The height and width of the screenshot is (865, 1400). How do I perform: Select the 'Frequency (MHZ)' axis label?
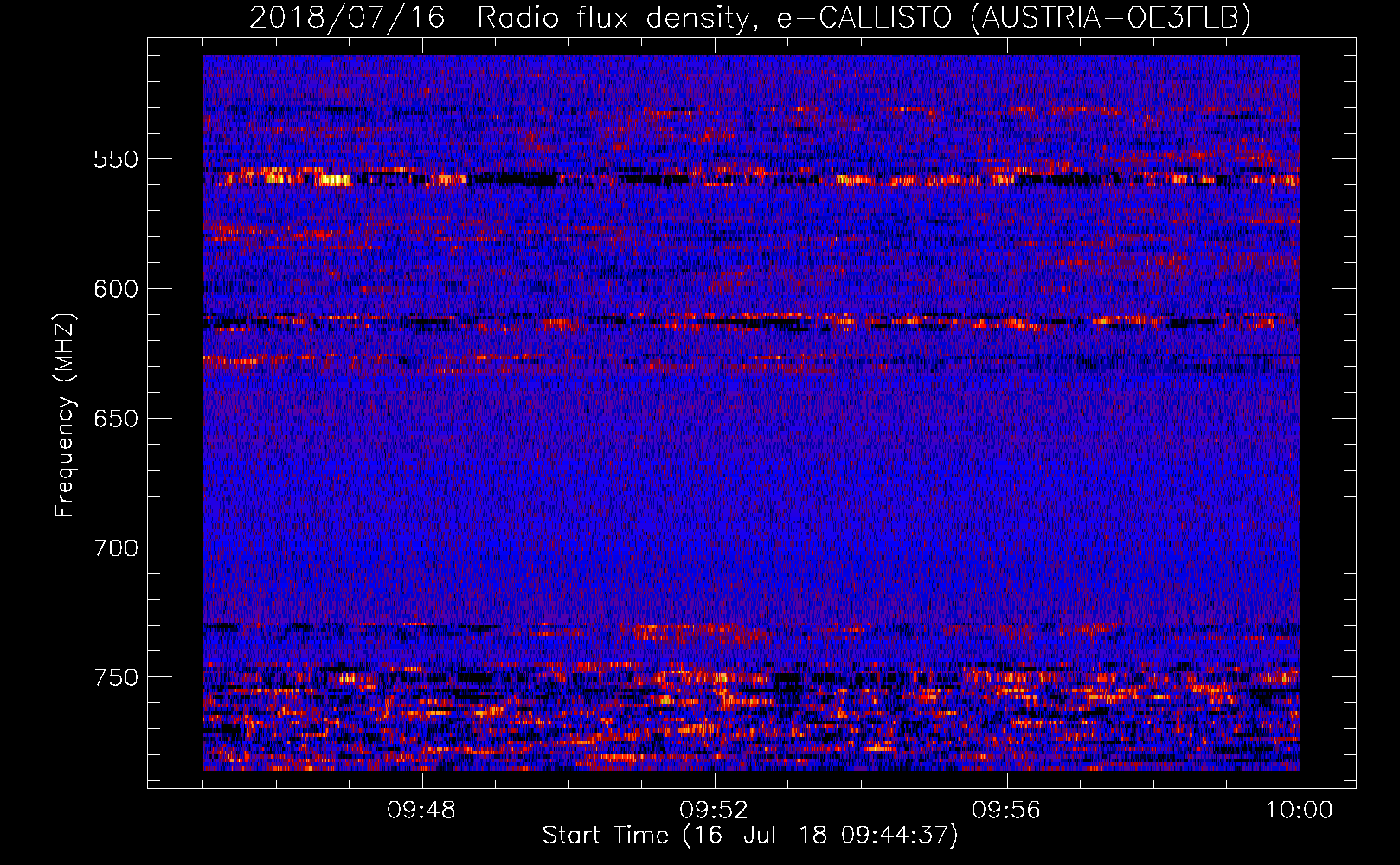(65, 414)
